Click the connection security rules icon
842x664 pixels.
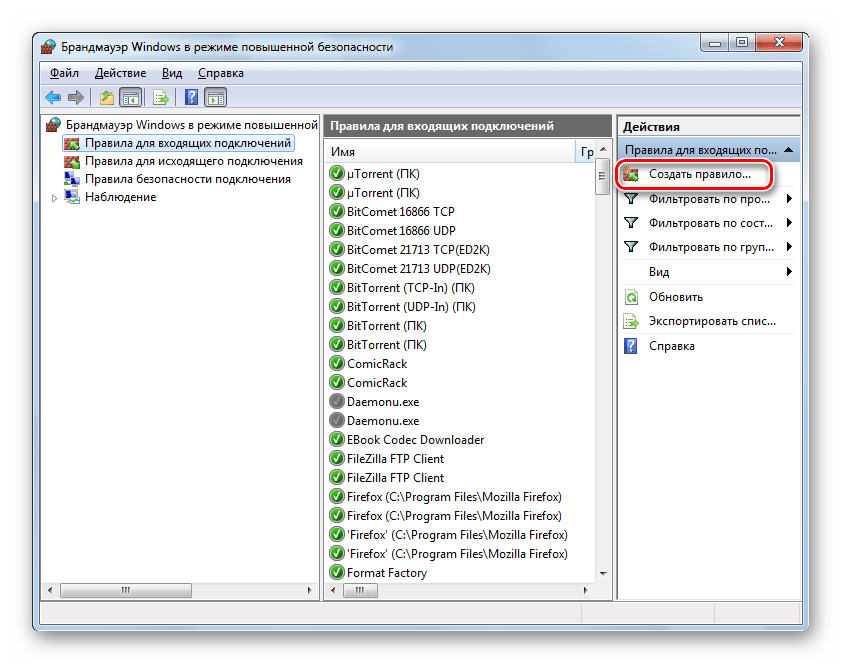(x=71, y=179)
